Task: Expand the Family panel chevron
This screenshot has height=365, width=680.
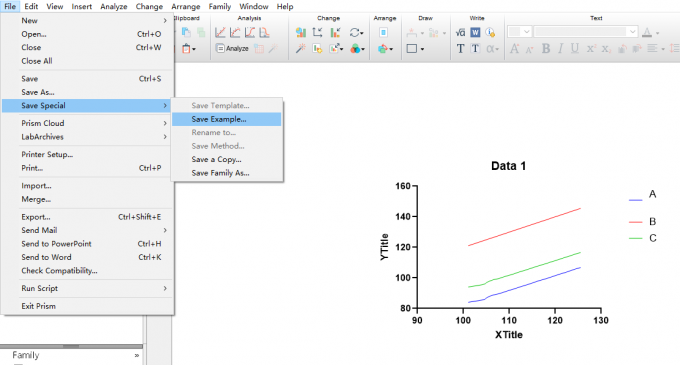Action: 137,355
